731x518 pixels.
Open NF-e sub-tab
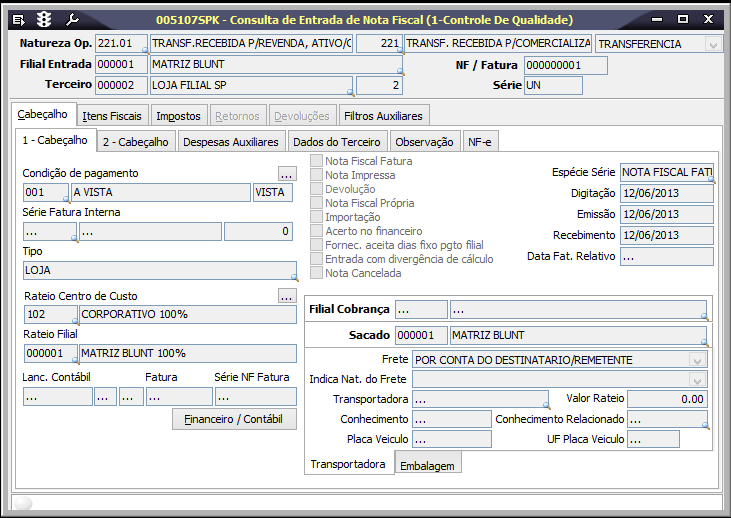tap(480, 142)
